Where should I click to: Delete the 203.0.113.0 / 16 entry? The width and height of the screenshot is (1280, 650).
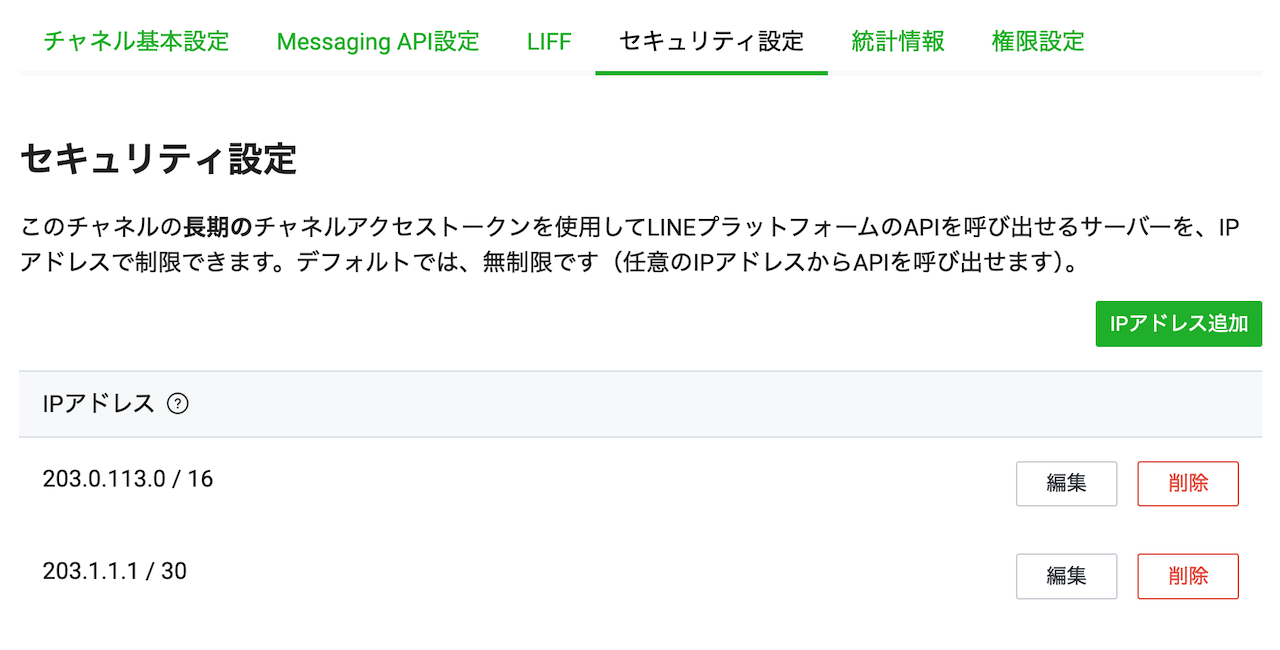[1188, 484]
